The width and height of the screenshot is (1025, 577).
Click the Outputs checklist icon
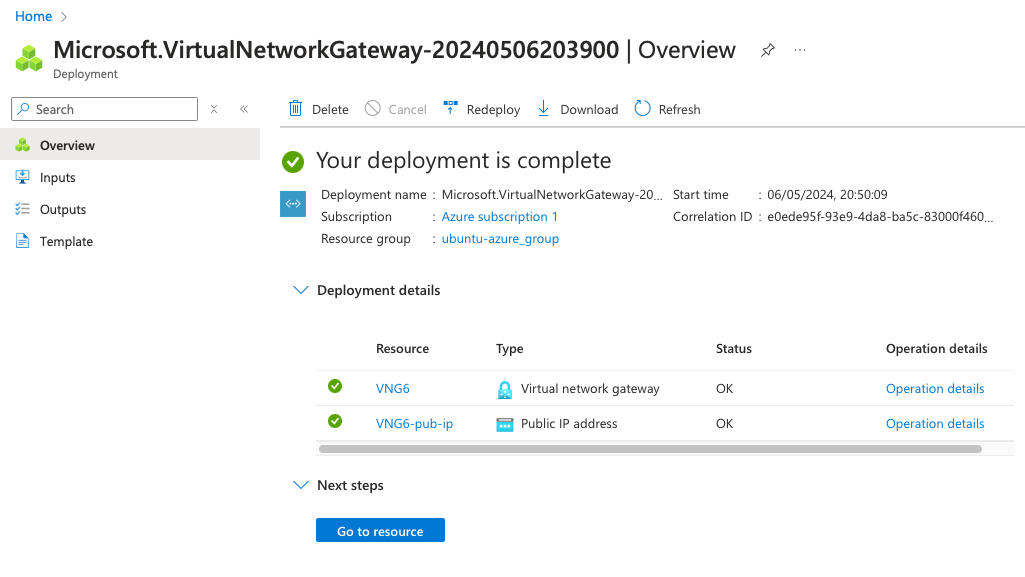pyautogui.click(x=22, y=209)
